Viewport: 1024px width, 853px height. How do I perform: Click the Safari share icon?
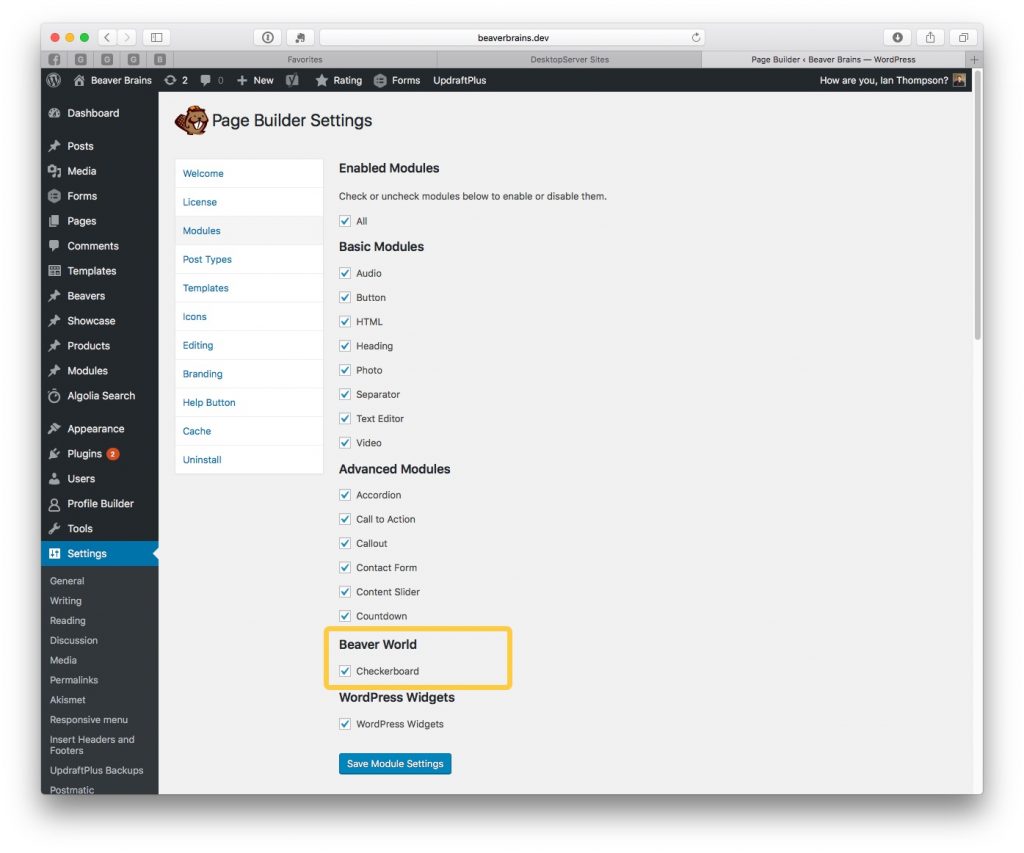[x=931, y=37]
